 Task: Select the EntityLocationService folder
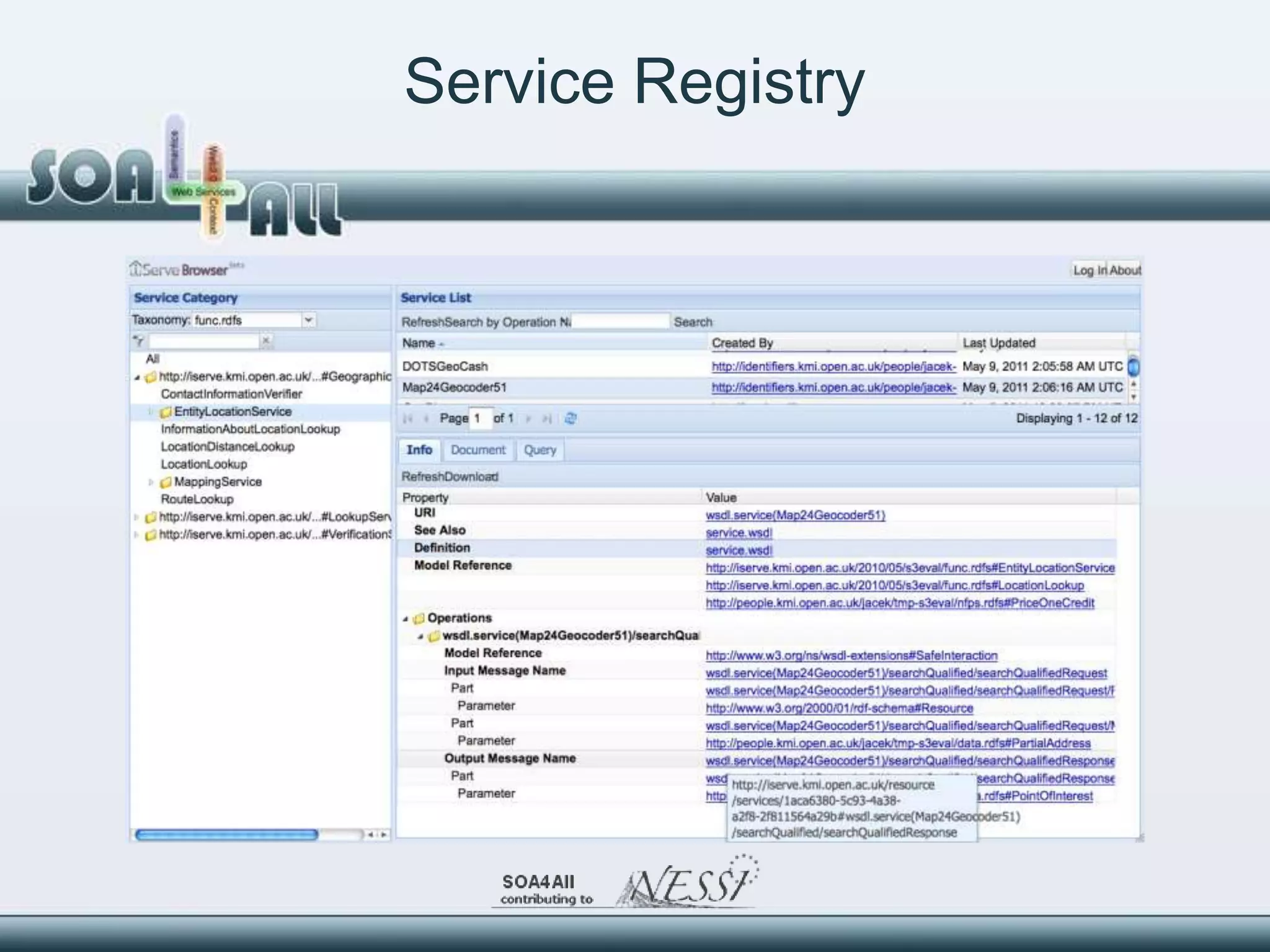pos(233,412)
